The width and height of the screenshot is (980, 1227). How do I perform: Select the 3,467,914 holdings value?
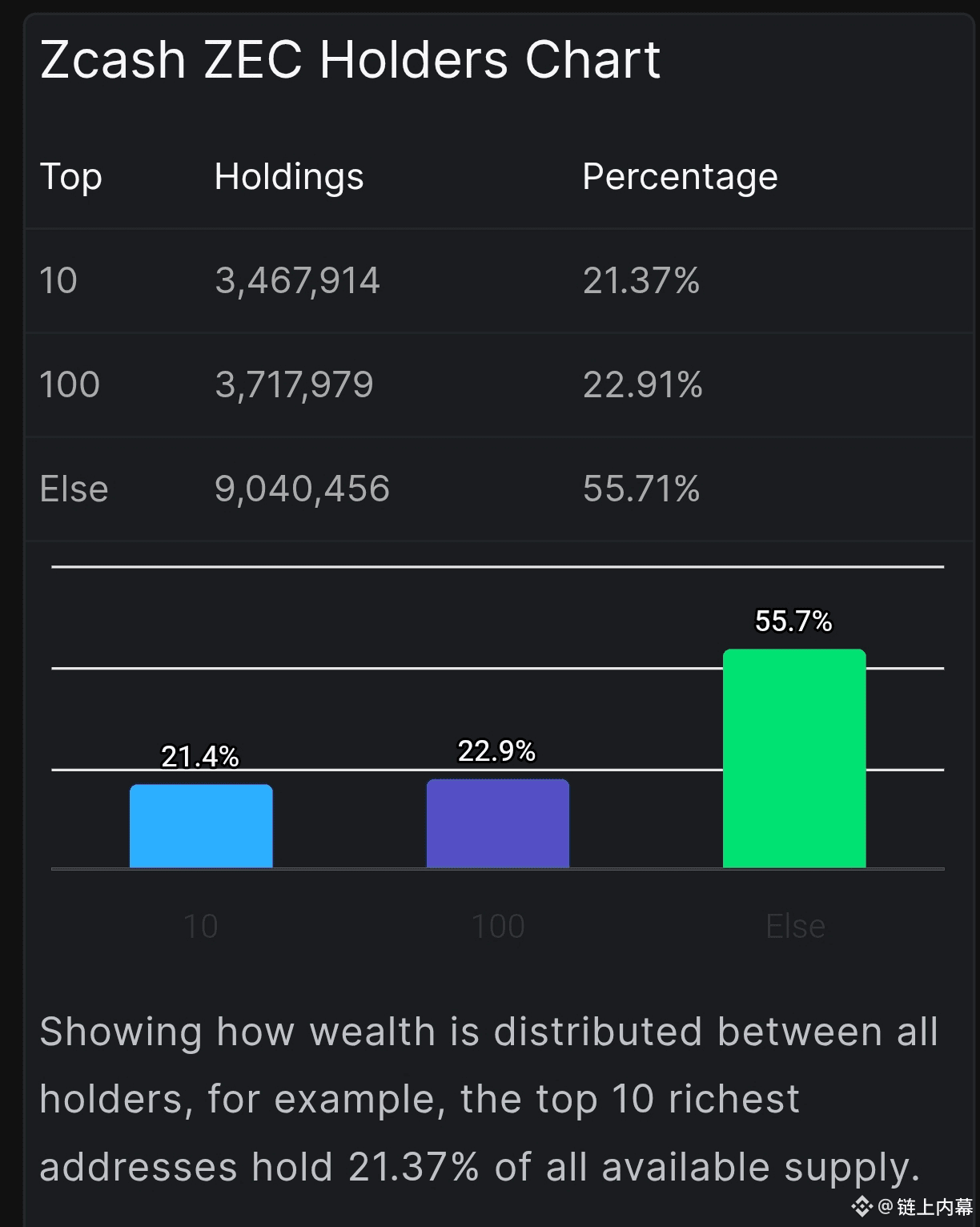297,280
